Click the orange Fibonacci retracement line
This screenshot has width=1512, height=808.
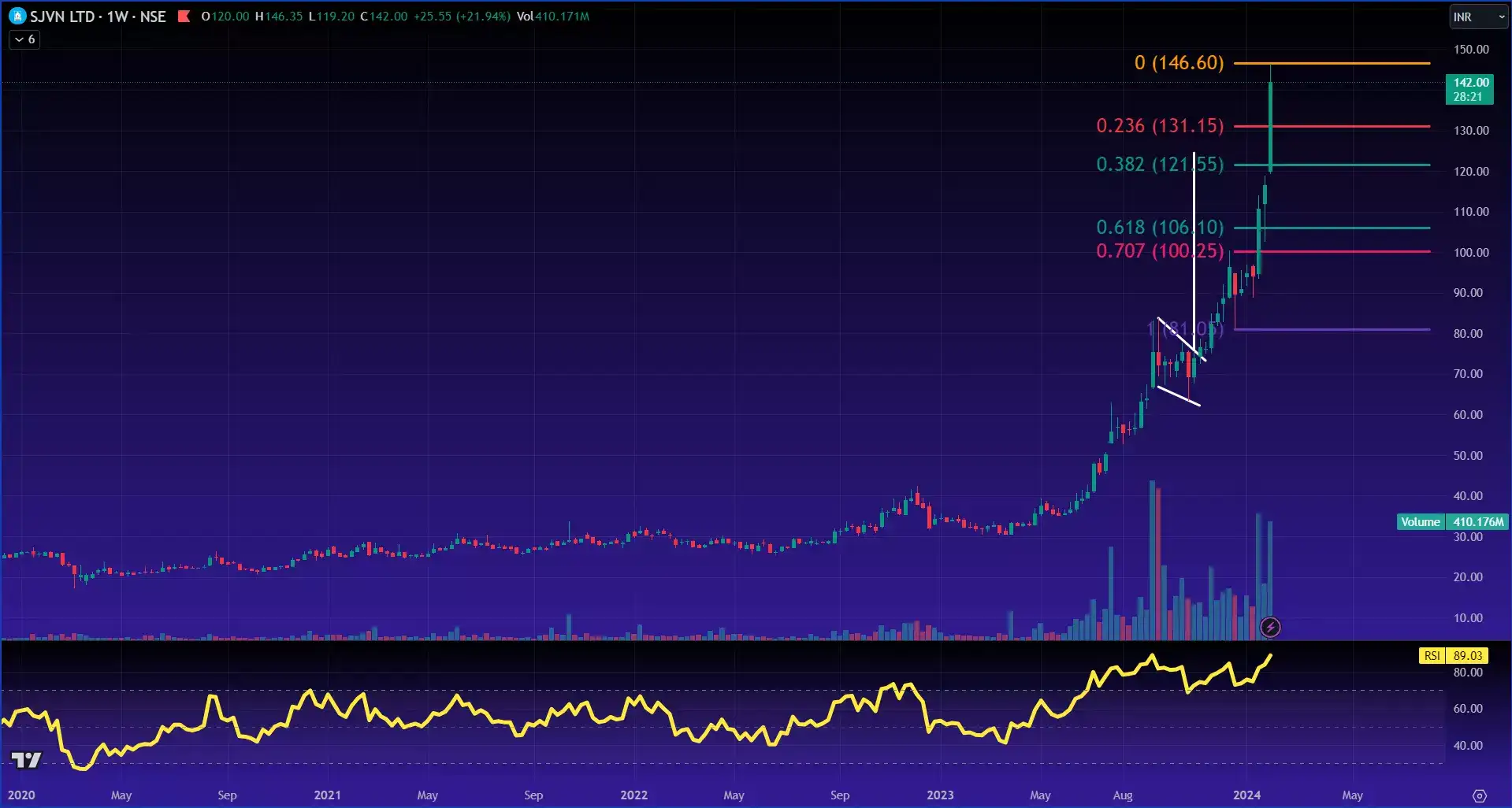(x=1339, y=63)
